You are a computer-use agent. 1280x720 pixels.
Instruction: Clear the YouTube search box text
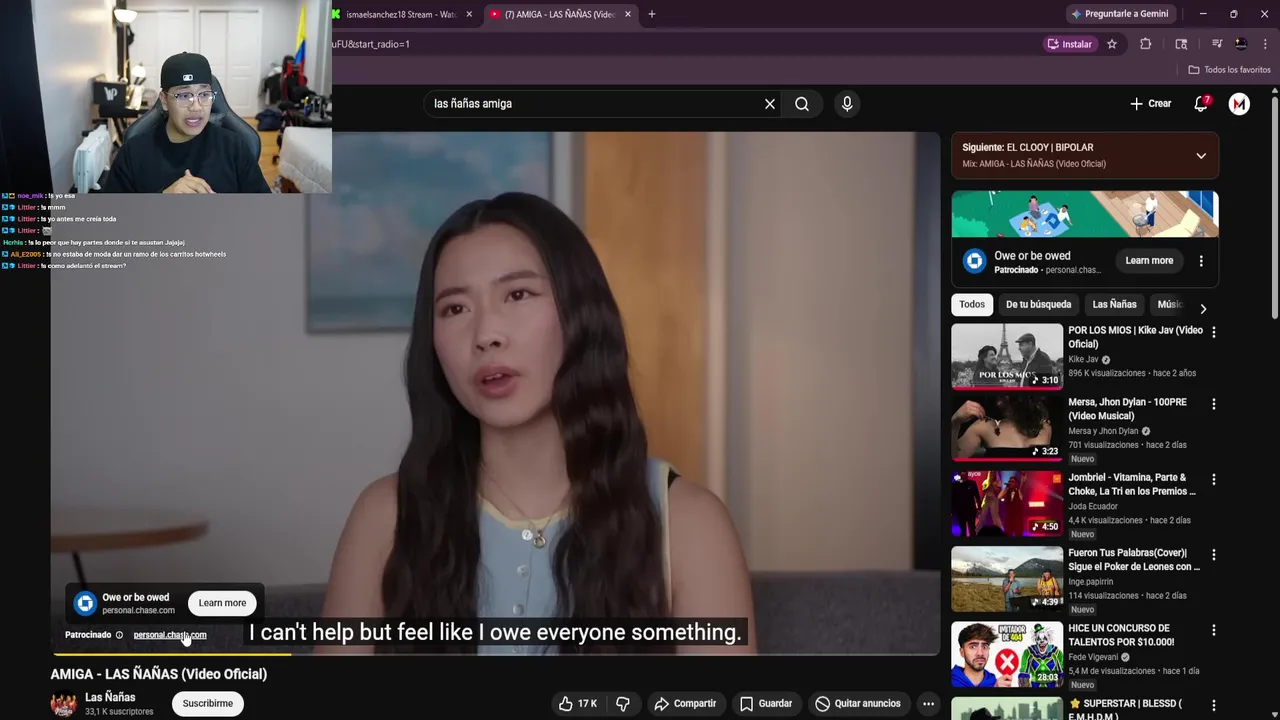click(770, 104)
